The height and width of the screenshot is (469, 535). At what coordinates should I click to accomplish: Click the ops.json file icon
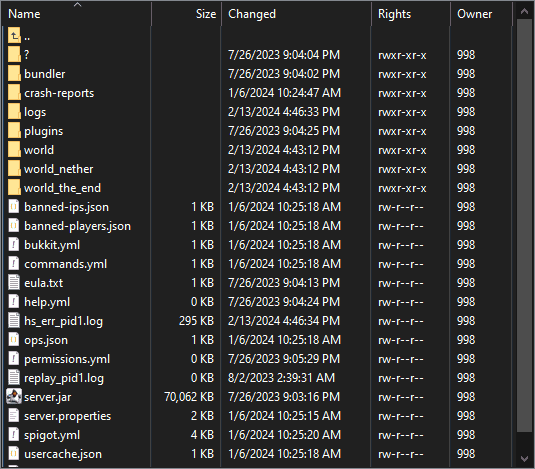(x=14, y=340)
